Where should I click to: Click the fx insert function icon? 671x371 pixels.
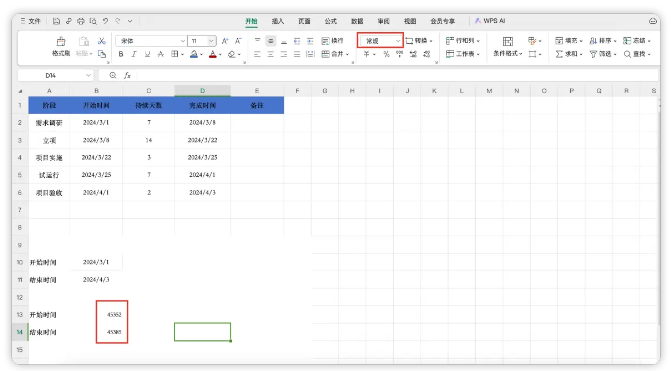click(127, 75)
